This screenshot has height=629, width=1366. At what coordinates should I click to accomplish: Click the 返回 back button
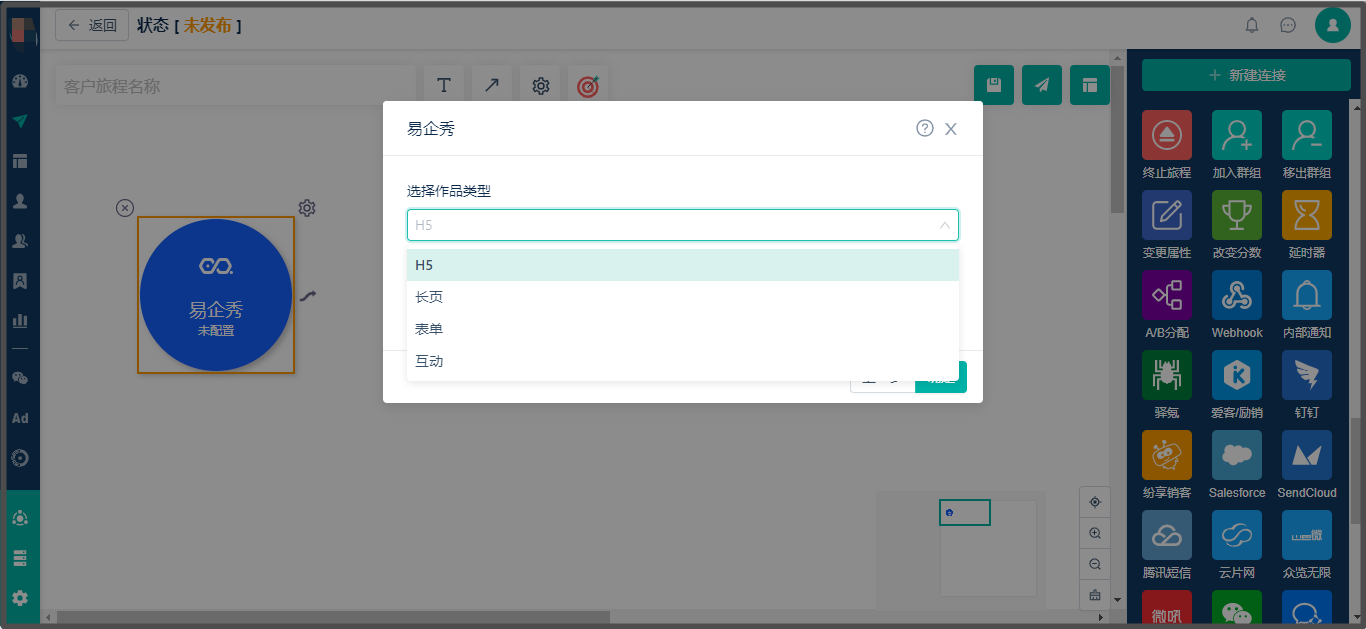coord(92,25)
